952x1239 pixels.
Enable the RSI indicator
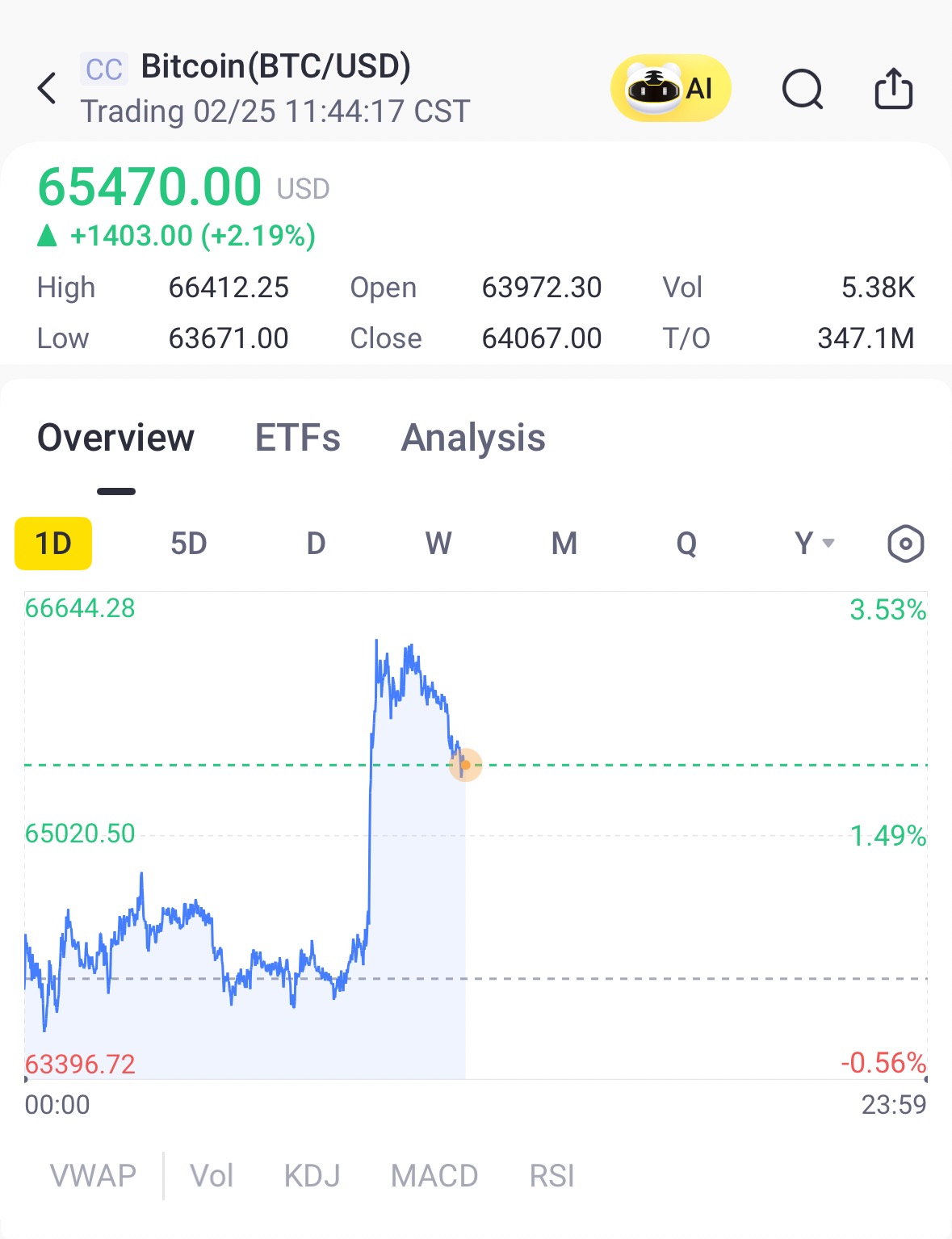coord(551,1175)
